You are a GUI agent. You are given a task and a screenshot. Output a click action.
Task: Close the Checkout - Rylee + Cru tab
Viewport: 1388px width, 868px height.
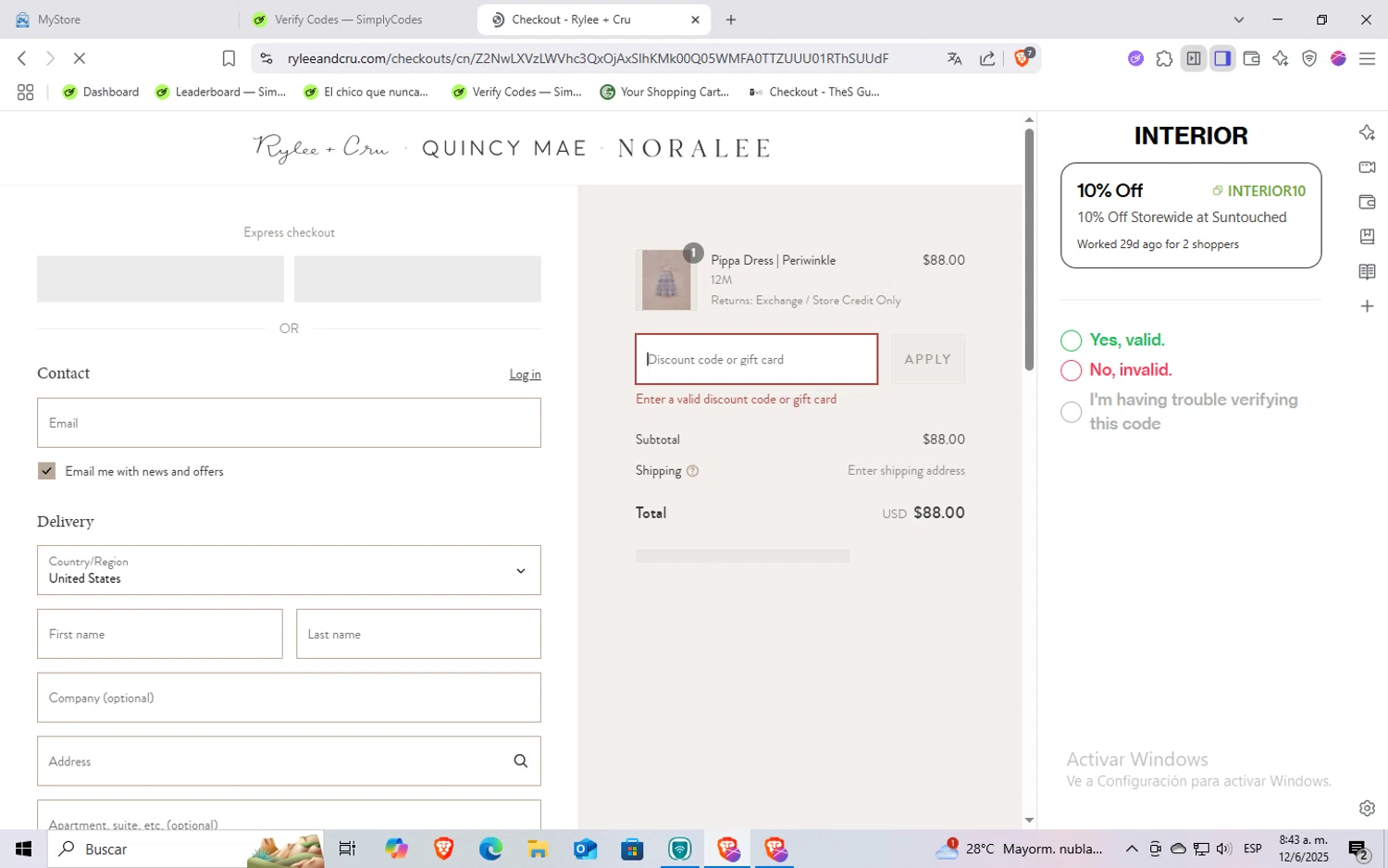695,19
